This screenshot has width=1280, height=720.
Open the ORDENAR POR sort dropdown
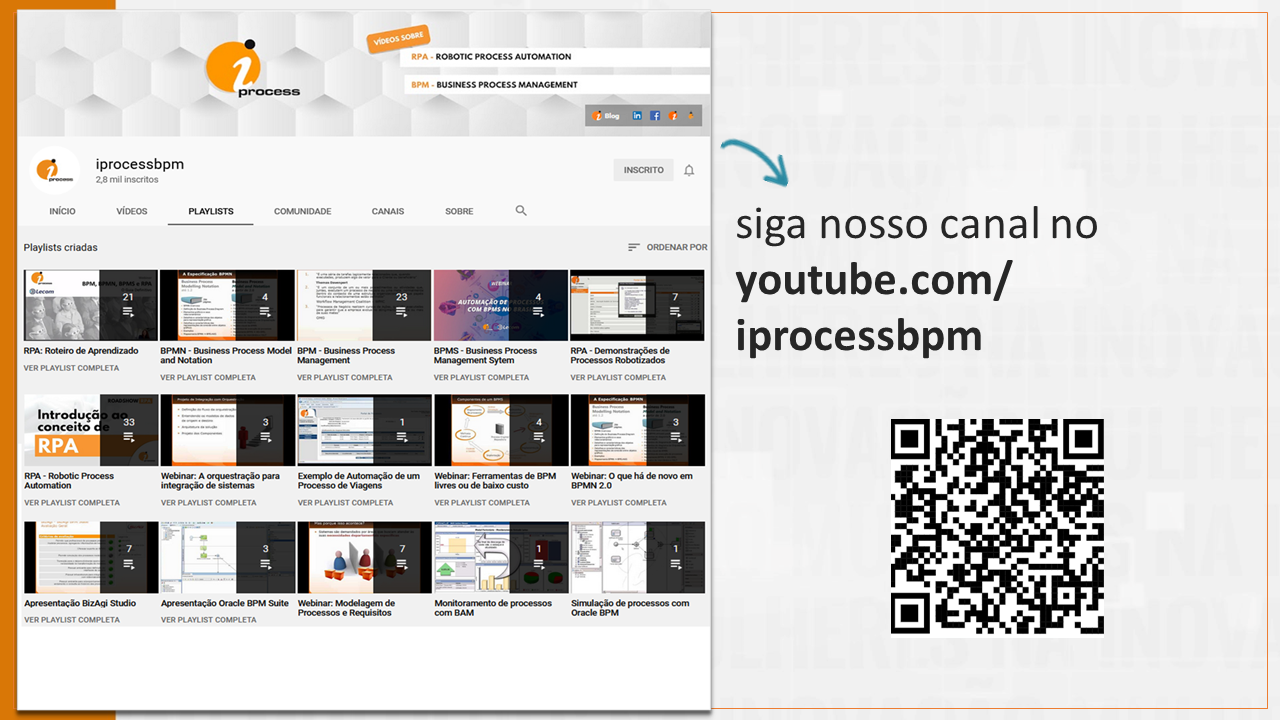click(x=667, y=247)
